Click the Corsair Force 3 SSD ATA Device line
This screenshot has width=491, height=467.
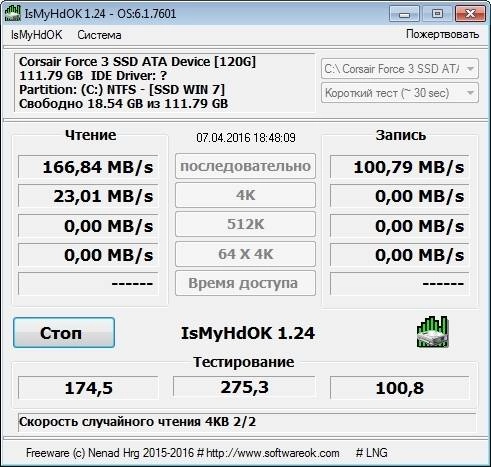(137, 62)
